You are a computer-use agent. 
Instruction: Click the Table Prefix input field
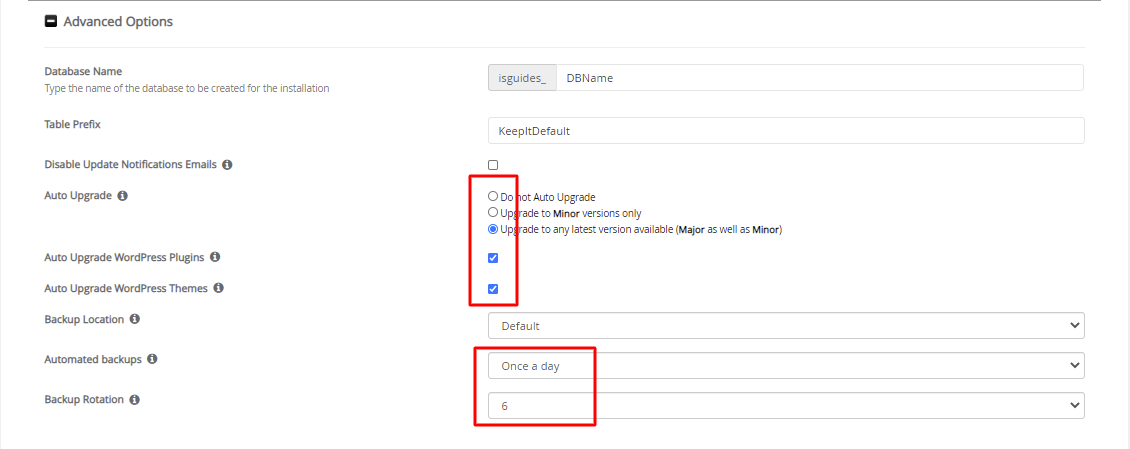click(x=786, y=131)
